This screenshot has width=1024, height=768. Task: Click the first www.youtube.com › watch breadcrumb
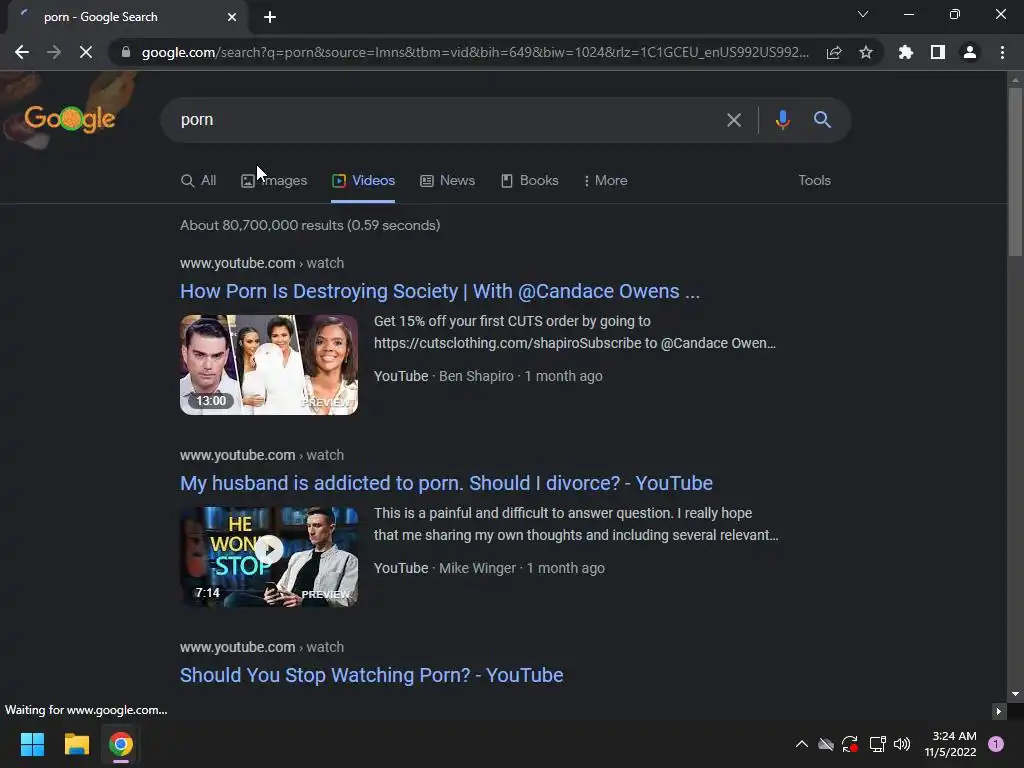pyautogui.click(x=262, y=263)
